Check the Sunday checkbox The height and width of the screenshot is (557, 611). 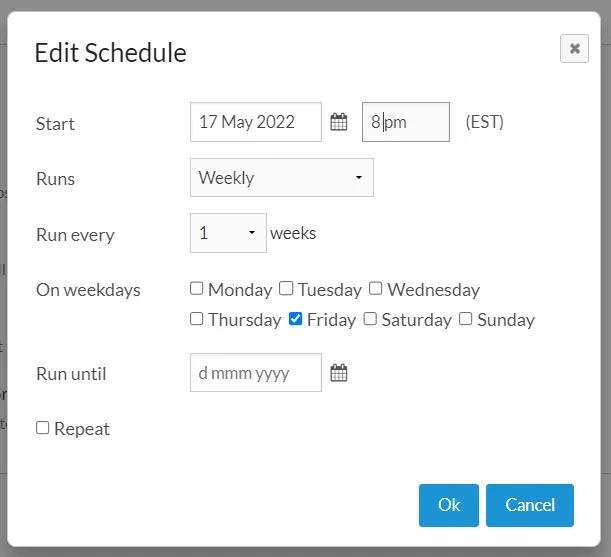click(x=465, y=318)
